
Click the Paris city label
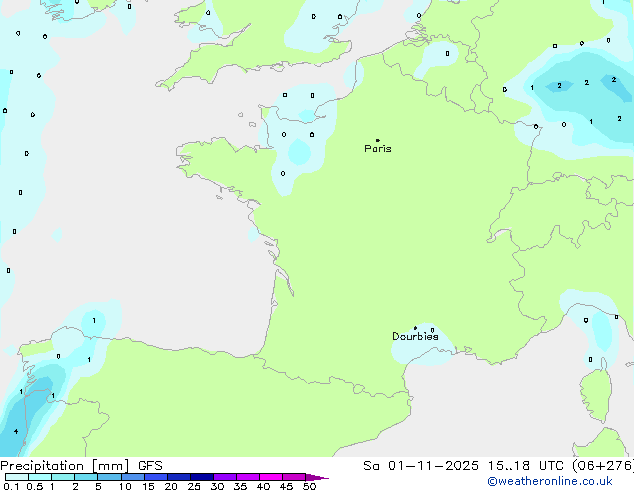tap(378, 149)
